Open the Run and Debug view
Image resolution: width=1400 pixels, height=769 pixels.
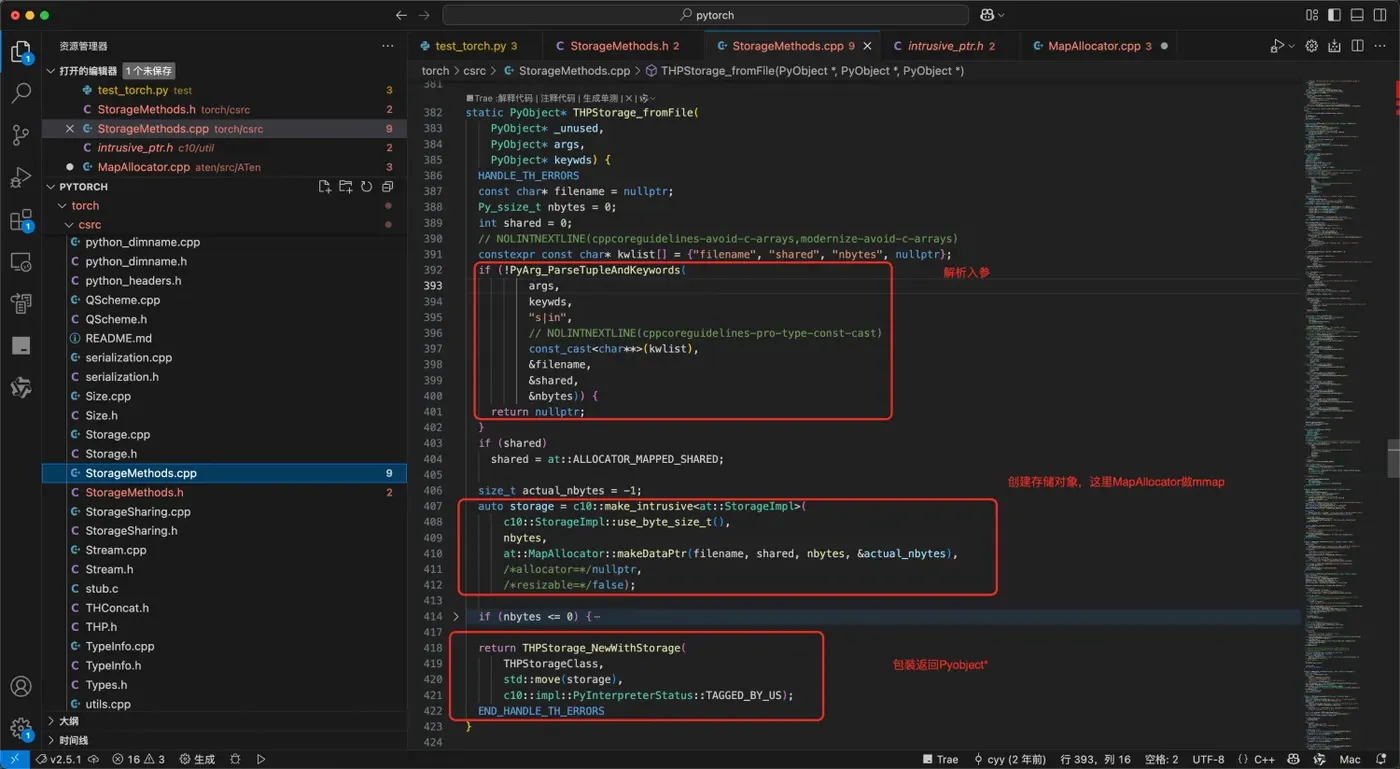pos(20,178)
